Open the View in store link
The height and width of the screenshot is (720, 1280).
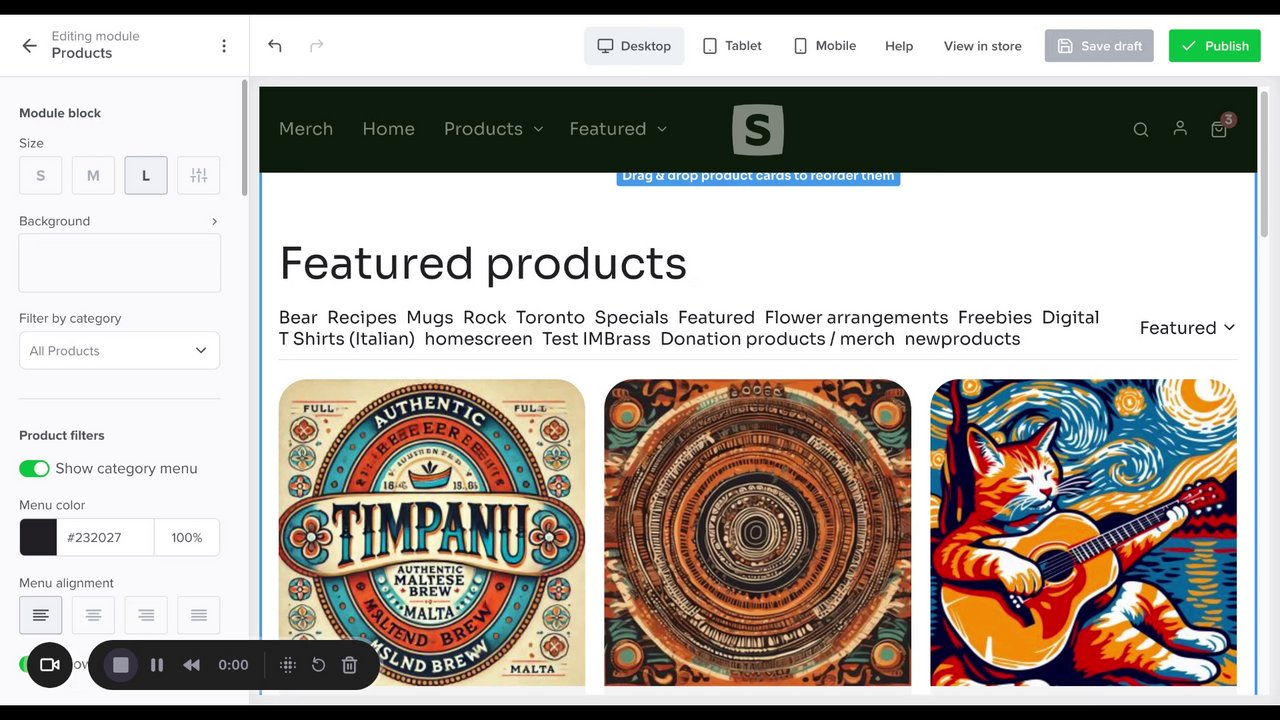click(982, 46)
